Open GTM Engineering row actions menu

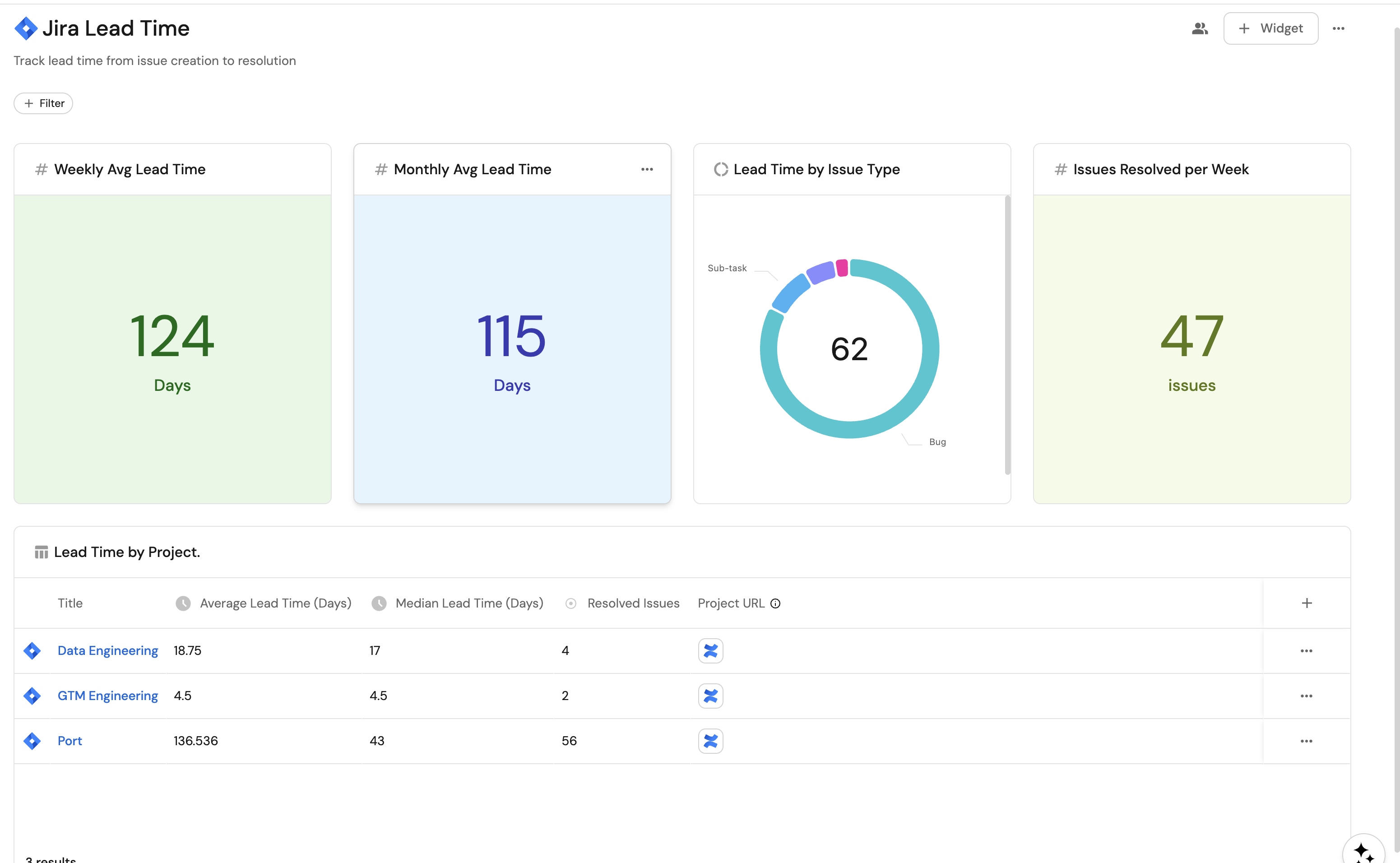(1307, 696)
